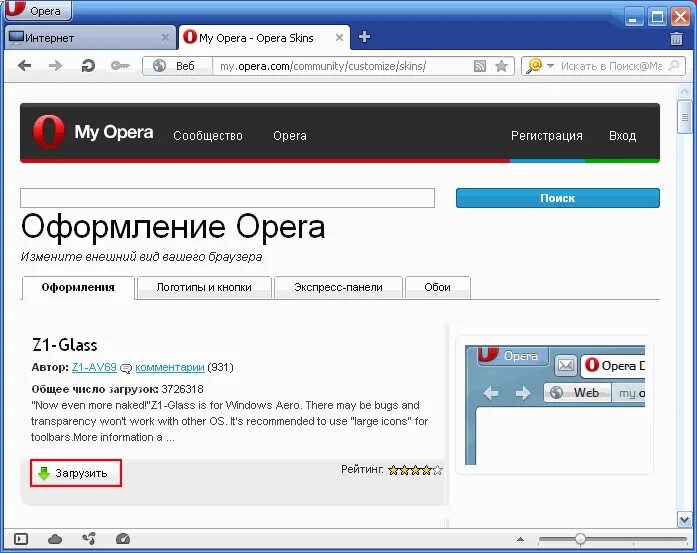
Task: Click the rating stars for Z1-Glass
Action: coord(415,470)
